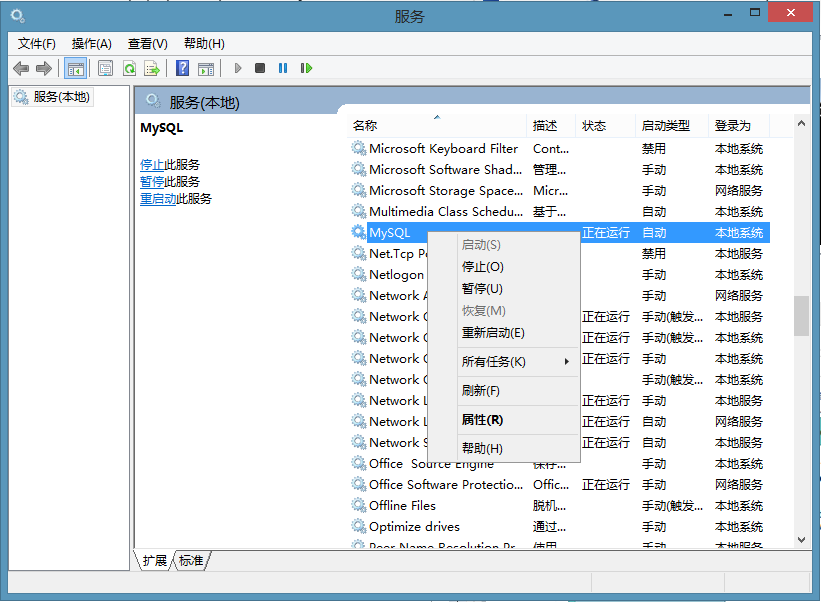Click the Export List toolbar icon
The width and height of the screenshot is (821, 602).
[152, 68]
